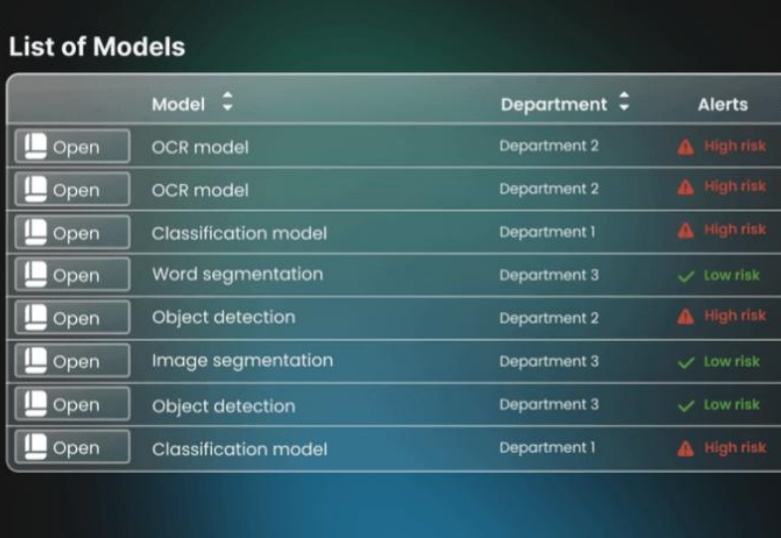
Task: Open the Image segmentation model
Action: point(73,361)
